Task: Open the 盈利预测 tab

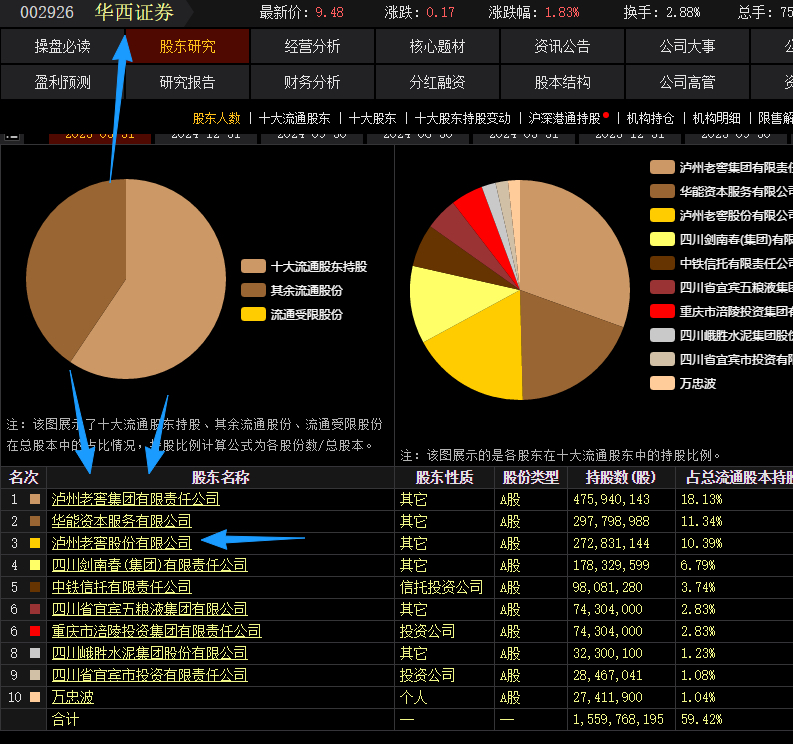Action: pos(62,82)
